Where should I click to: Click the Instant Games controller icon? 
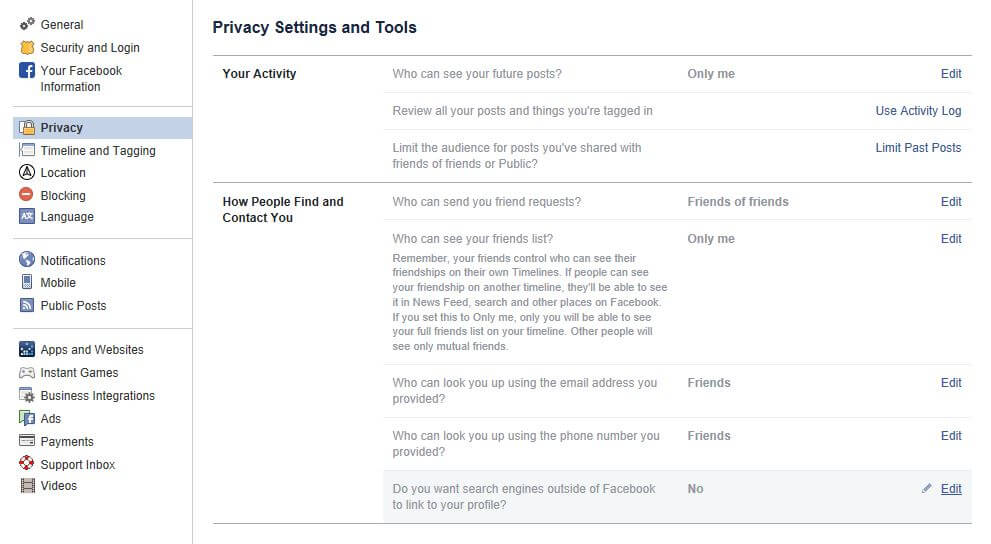pos(27,373)
